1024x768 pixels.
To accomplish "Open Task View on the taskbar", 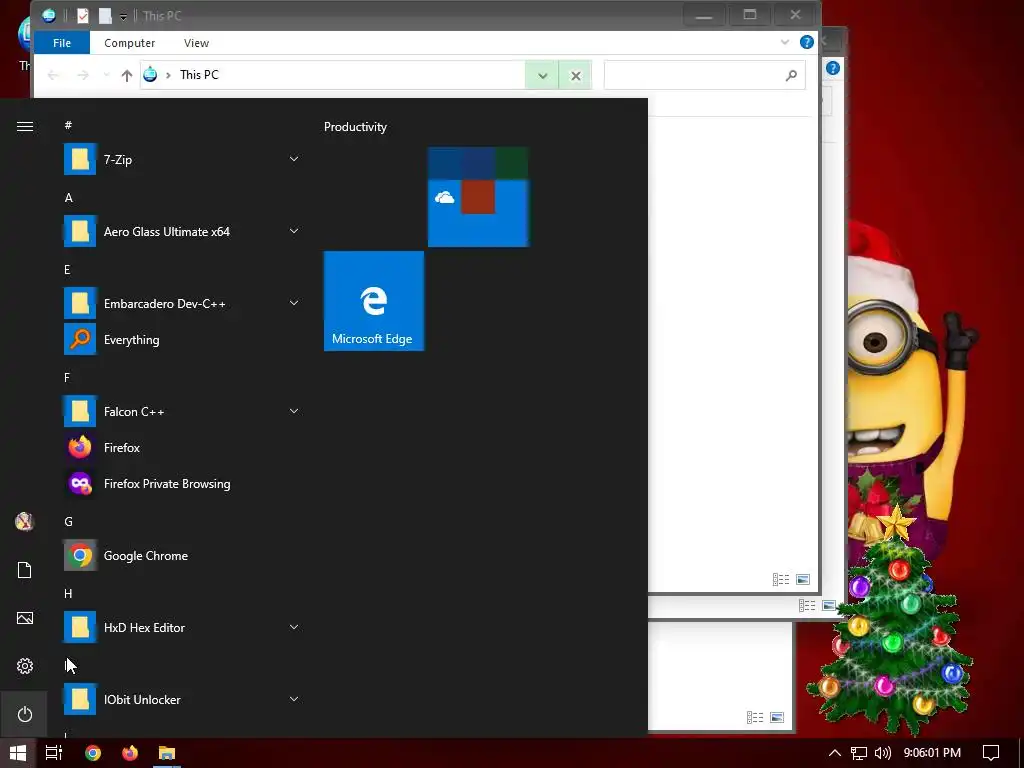I will 54,753.
